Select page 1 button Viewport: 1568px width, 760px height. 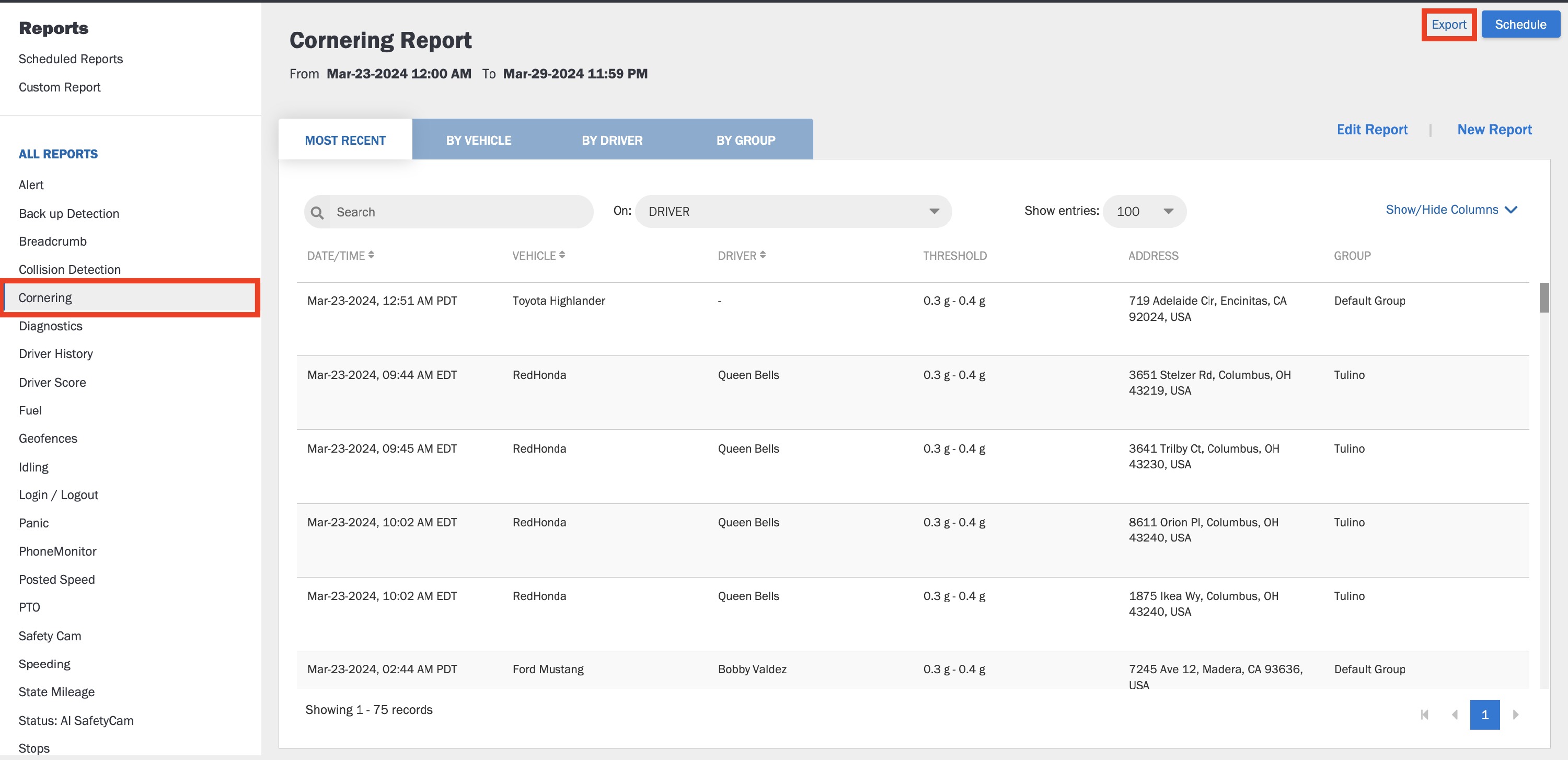click(x=1484, y=715)
